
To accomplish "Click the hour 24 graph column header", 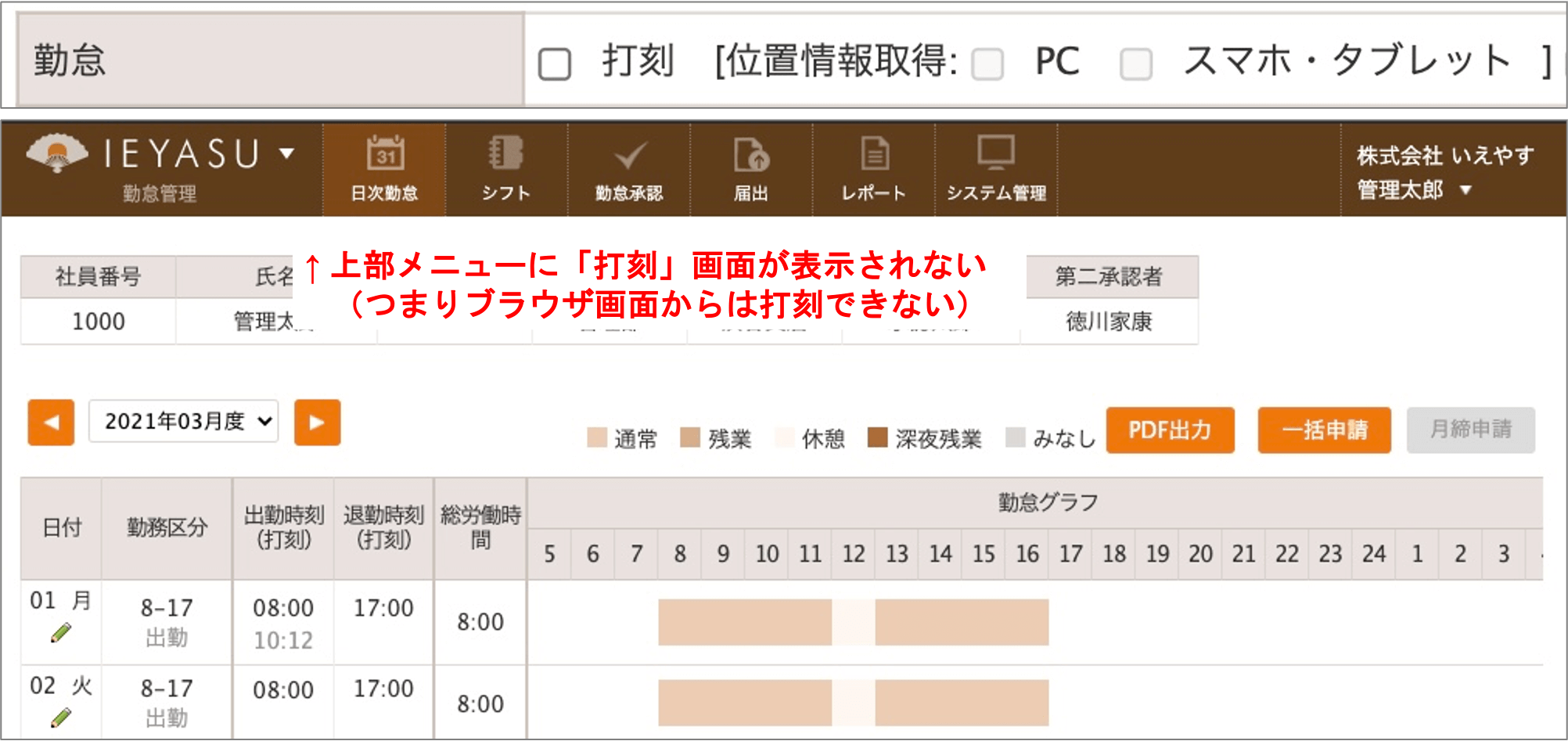I will 1374,554.
